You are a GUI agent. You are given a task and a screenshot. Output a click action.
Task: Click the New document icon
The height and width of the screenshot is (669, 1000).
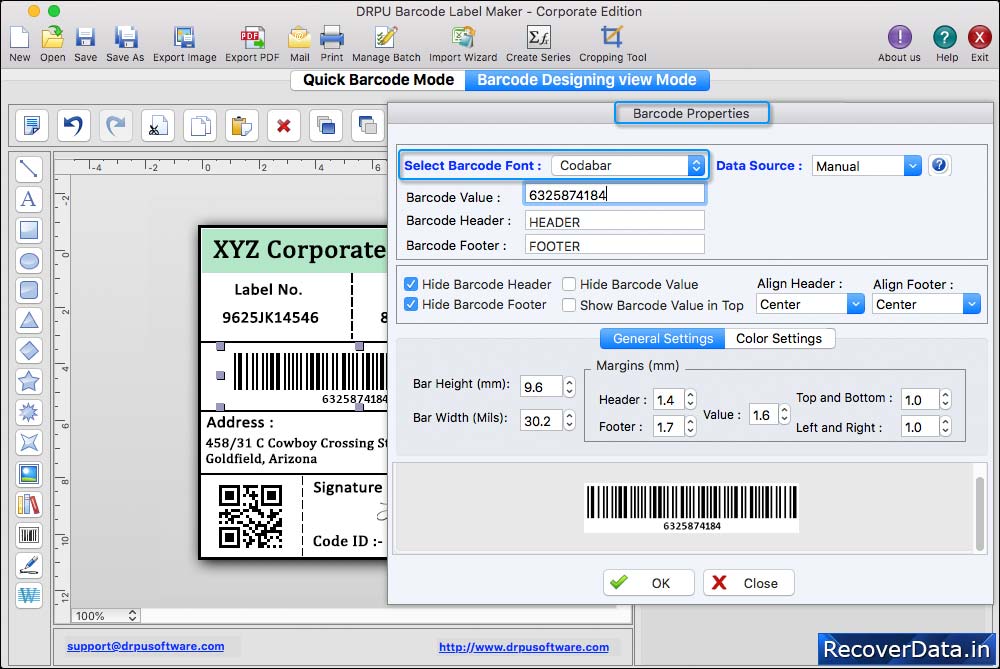[x=19, y=38]
